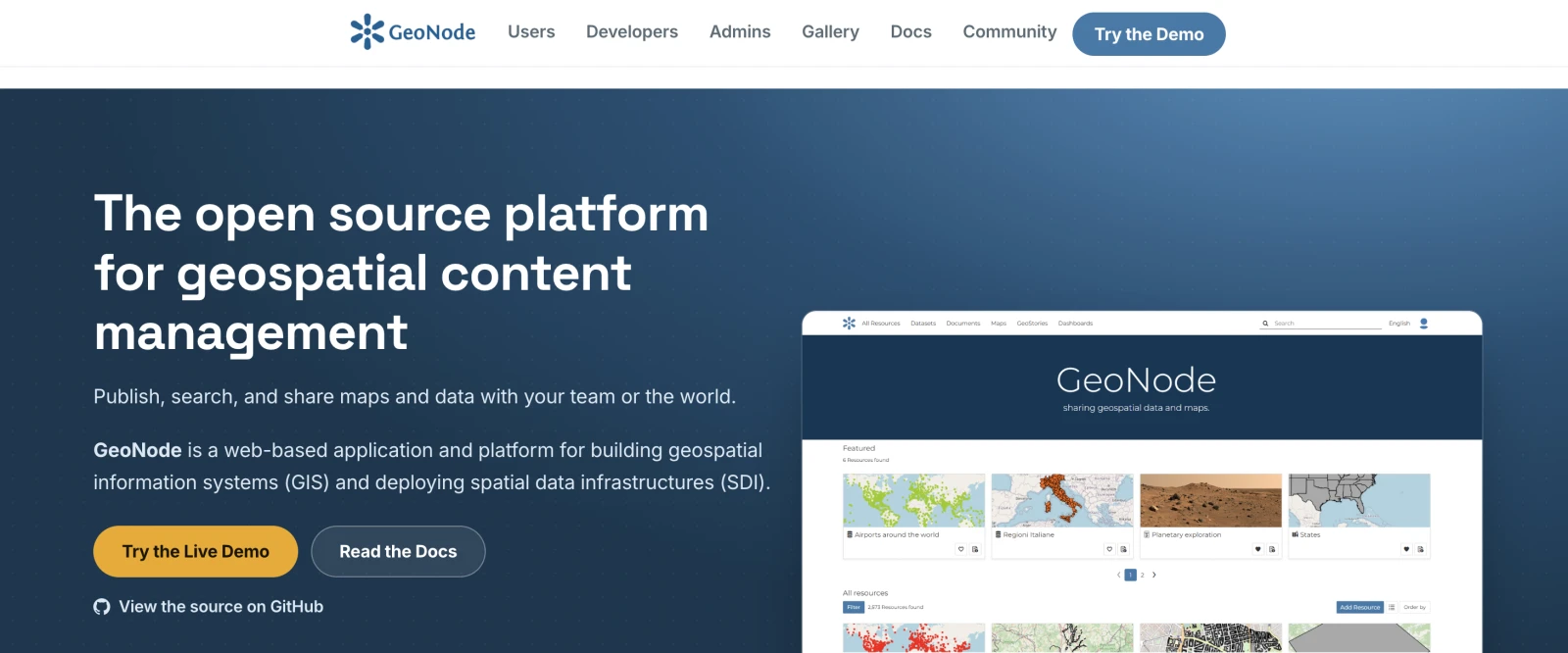Select featured page 2

click(1143, 575)
